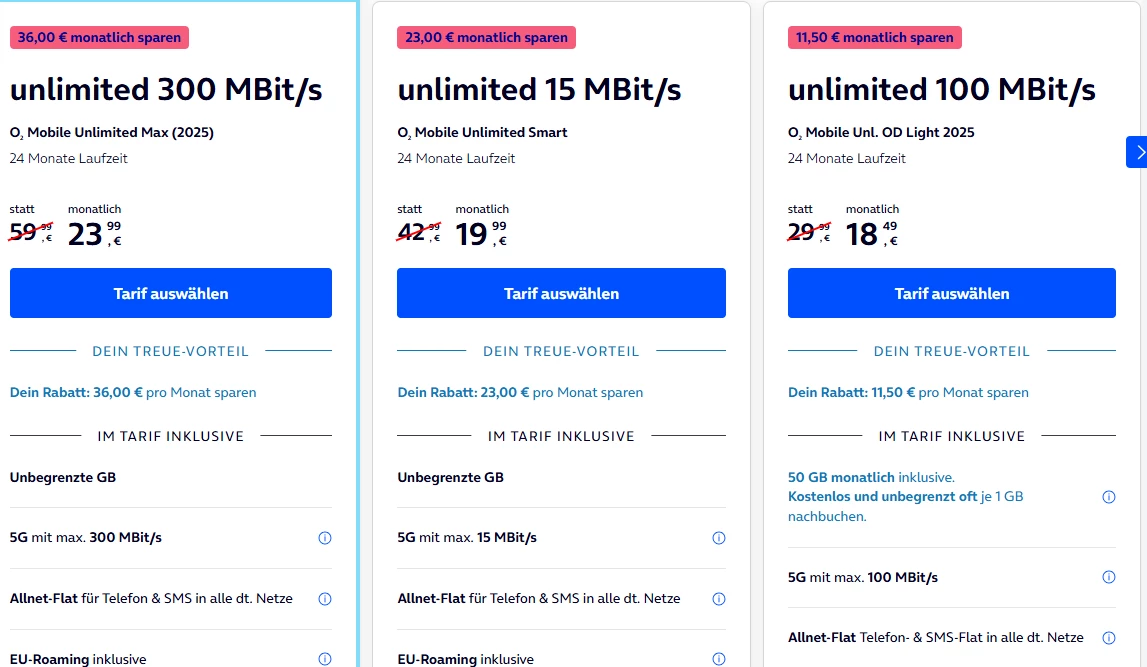Choose the unlimited 15 MBit/s tariff
Image resolution: width=1147 pixels, height=667 pixels.
click(561, 293)
